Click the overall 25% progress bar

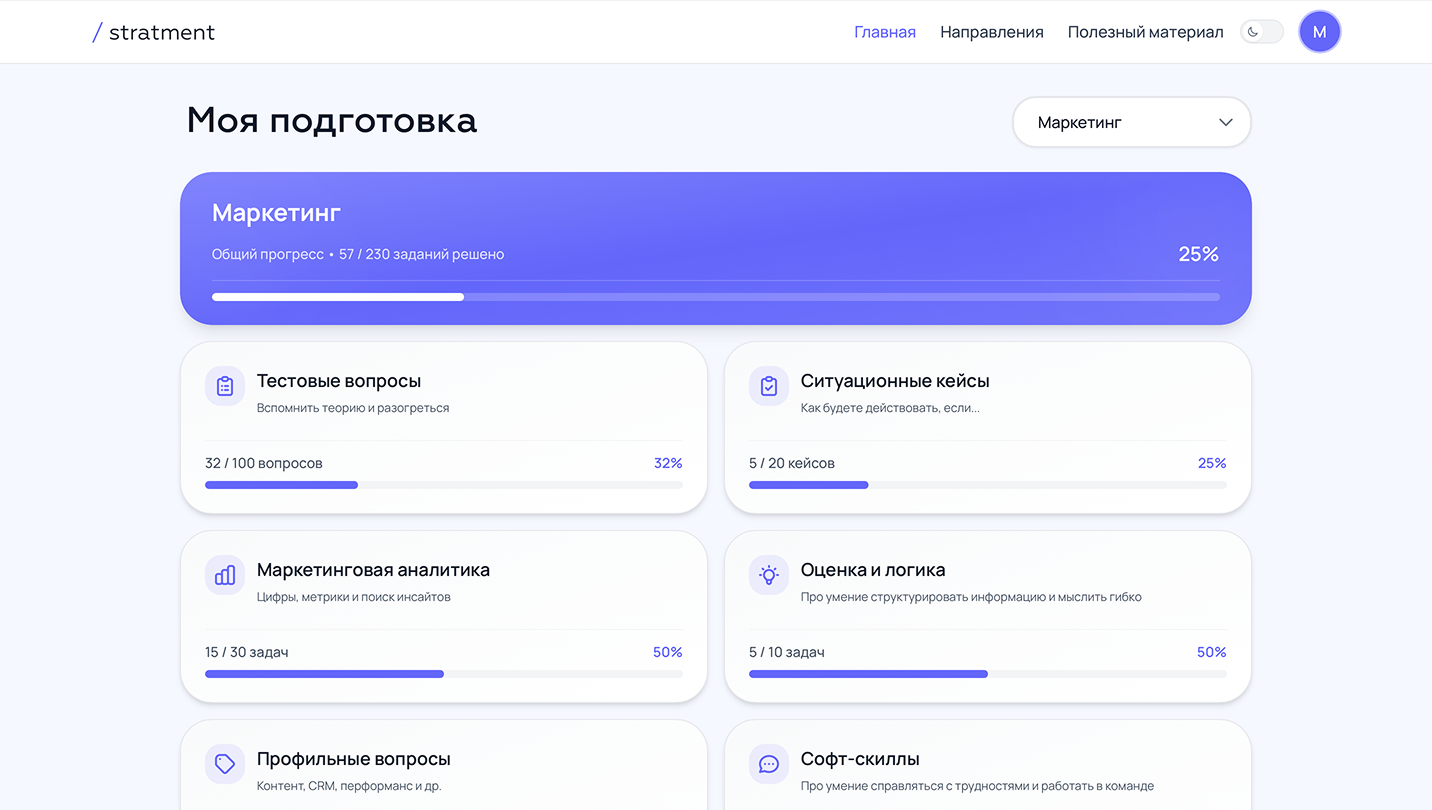[x=715, y=296]
